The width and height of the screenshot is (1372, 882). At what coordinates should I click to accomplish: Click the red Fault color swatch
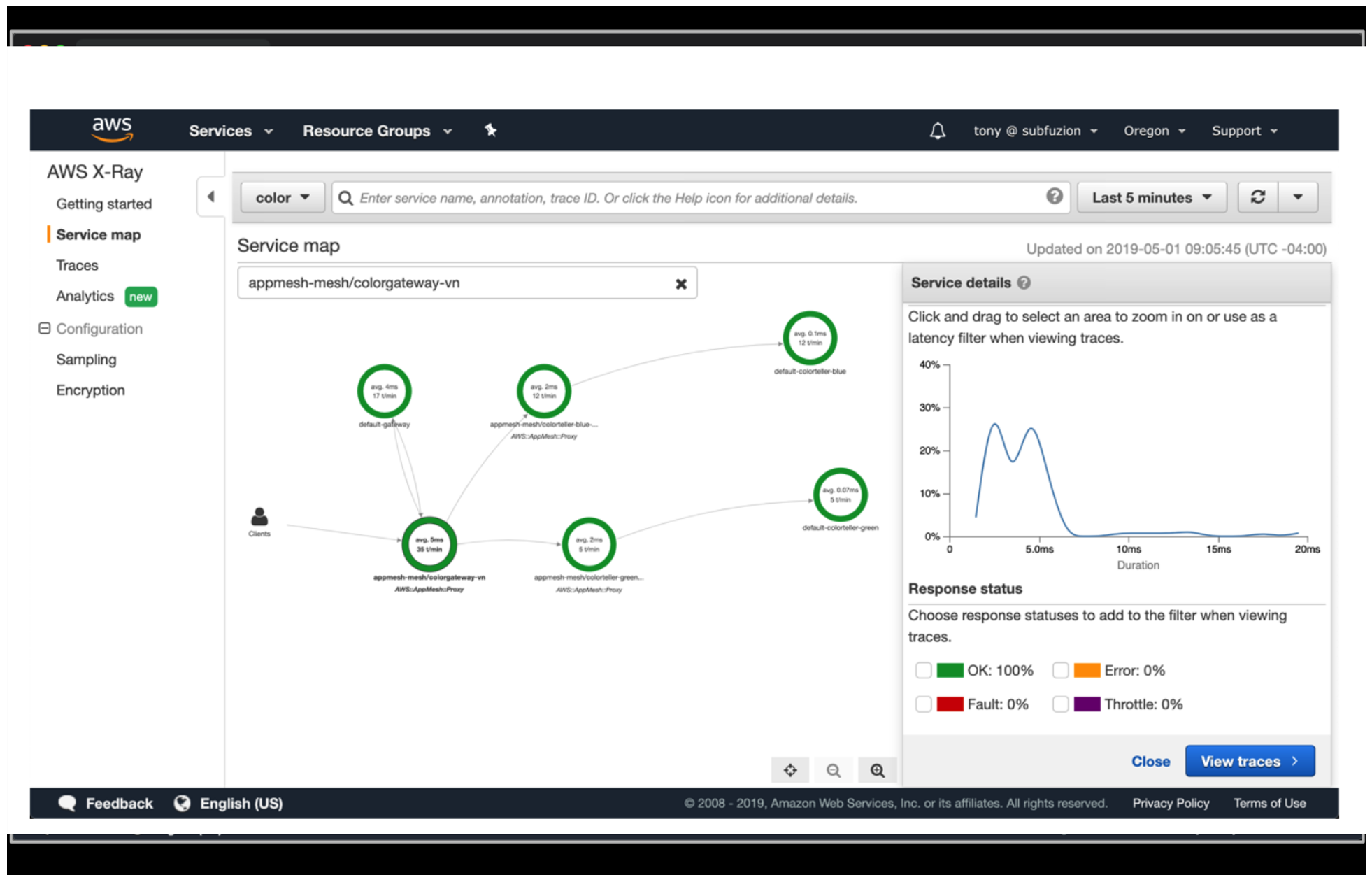click(950, 704)
